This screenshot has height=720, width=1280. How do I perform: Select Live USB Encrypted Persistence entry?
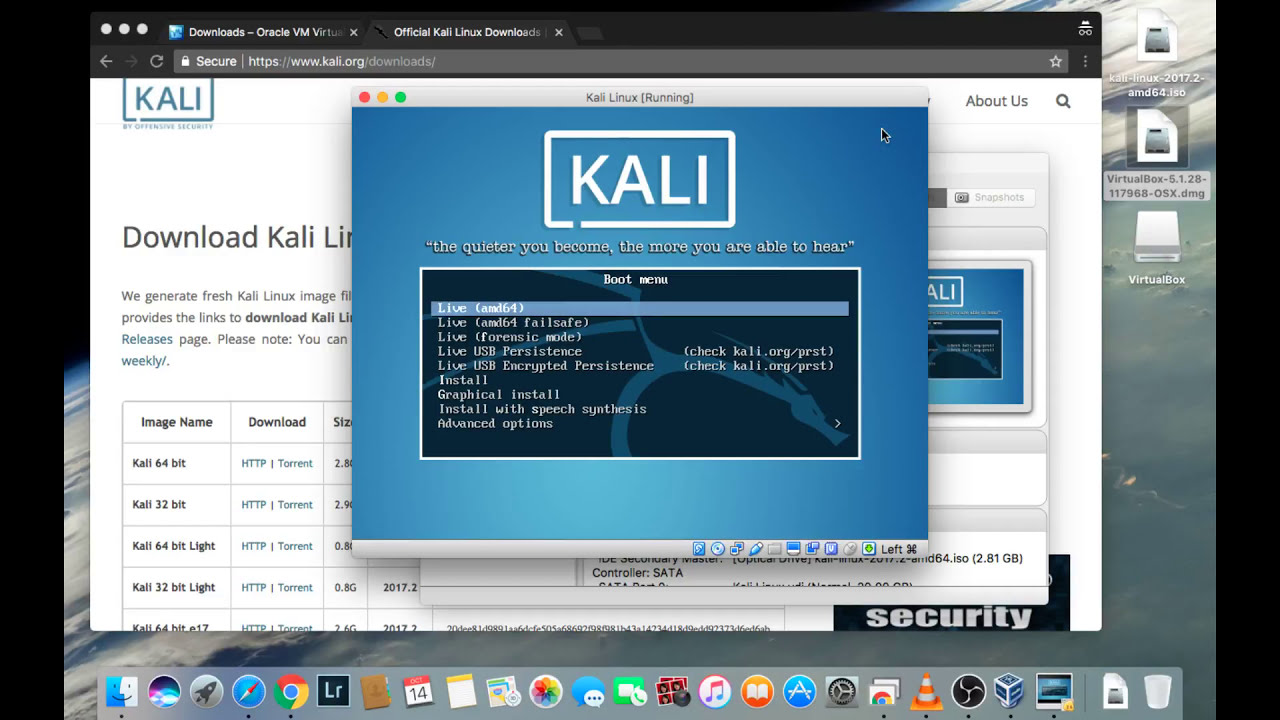(x=640, y=366)
